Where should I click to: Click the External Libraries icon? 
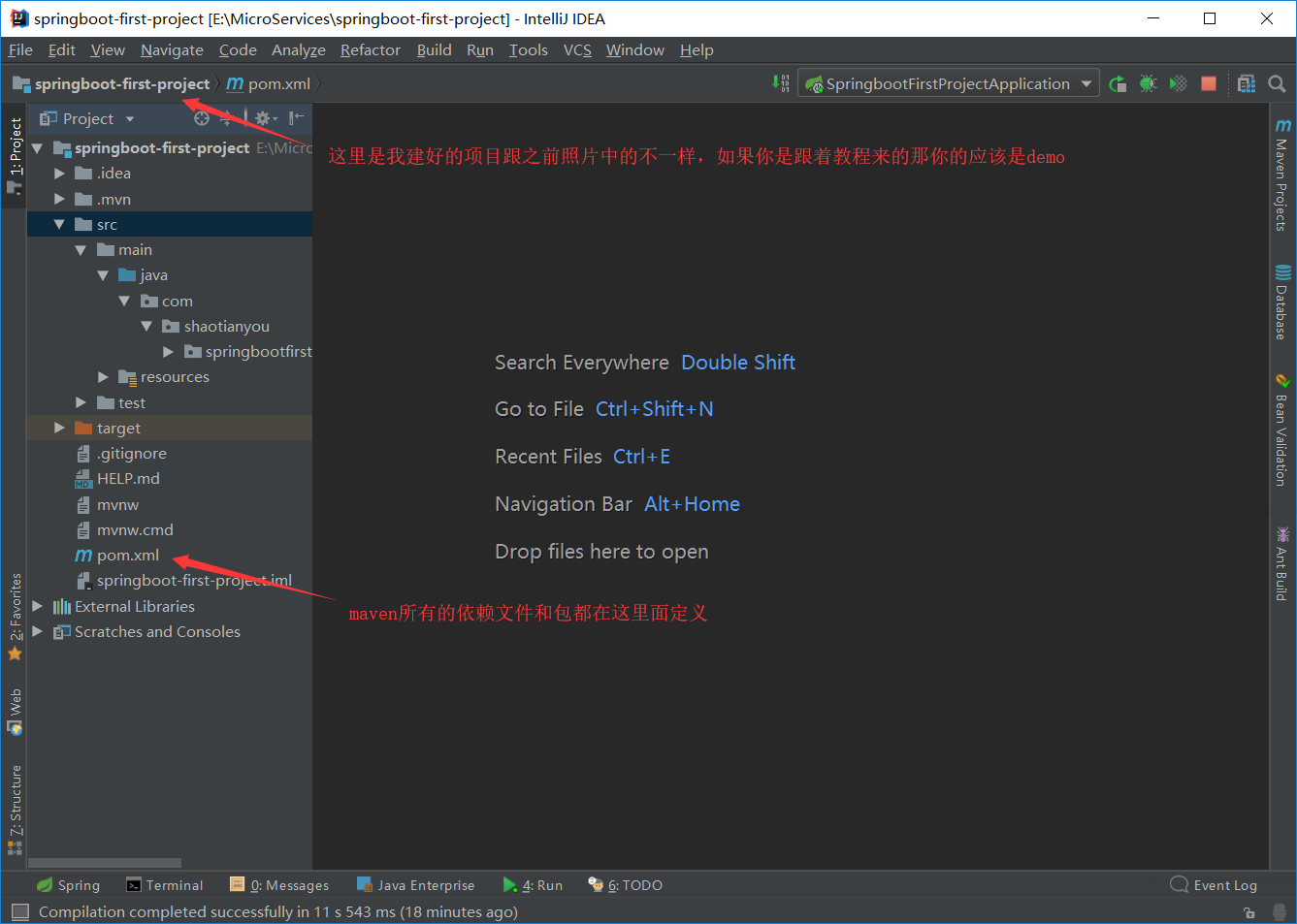tap(62, 607)
